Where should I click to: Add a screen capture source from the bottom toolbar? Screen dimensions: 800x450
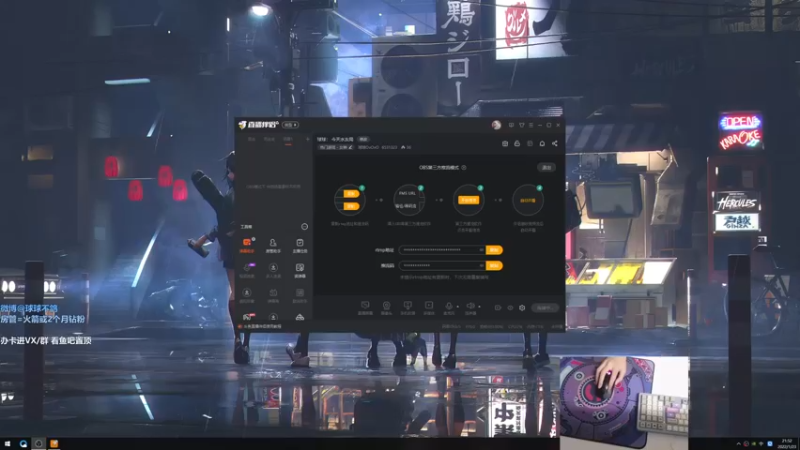(x=365, y=308)
